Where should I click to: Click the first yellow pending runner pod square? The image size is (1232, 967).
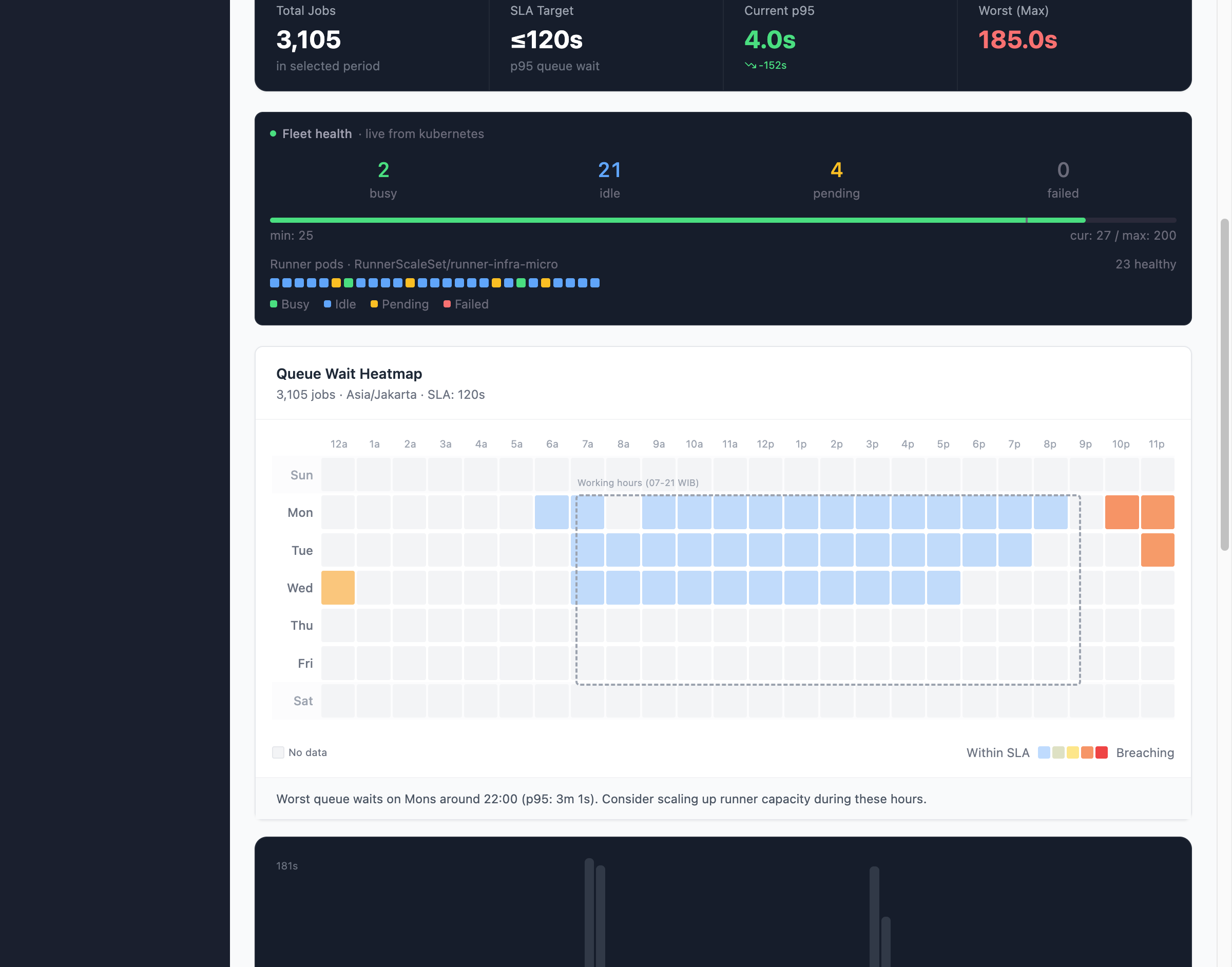[x=336, y=283]
